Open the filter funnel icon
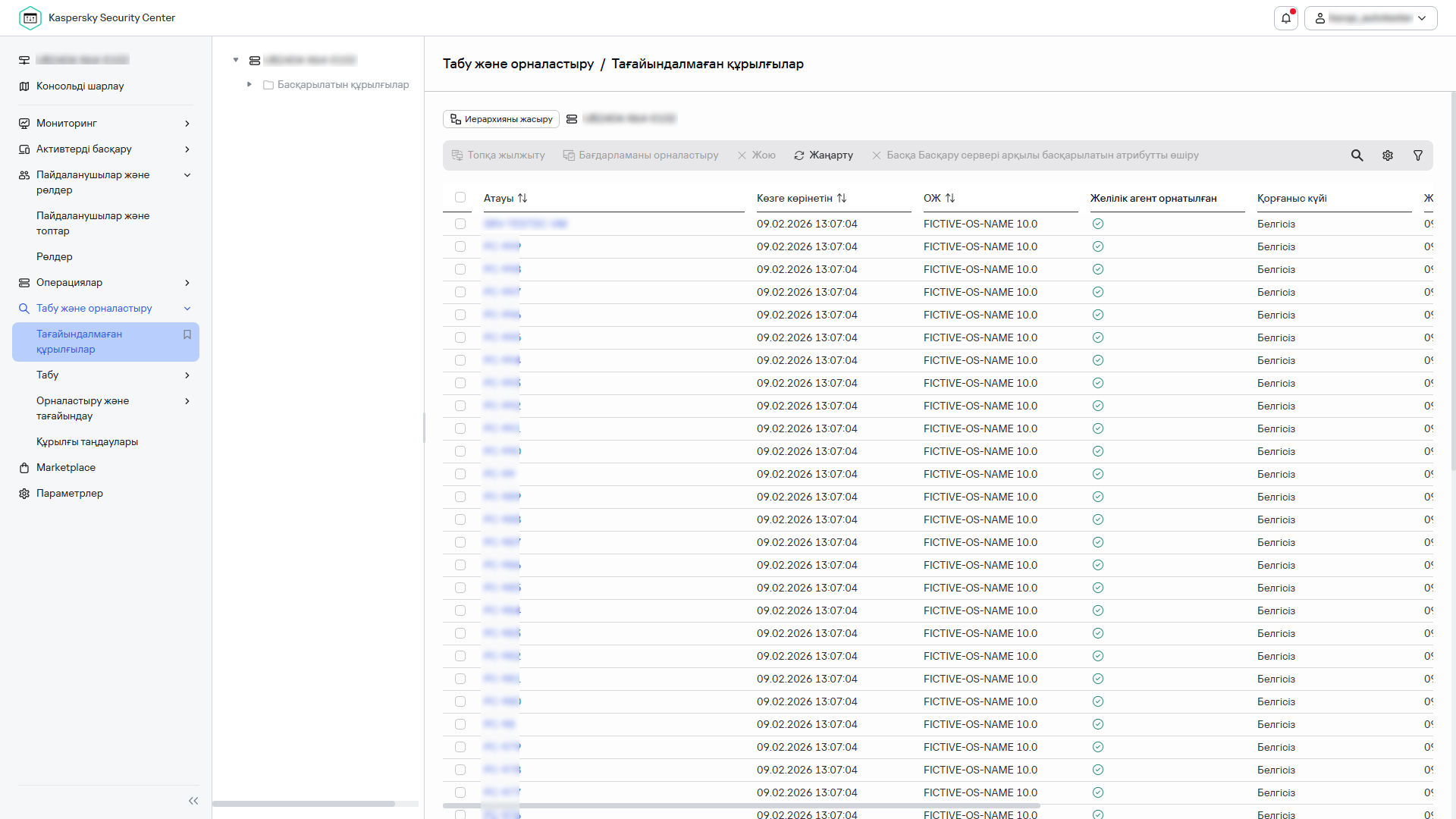This screenshot has width=1456, height=819. coord(1417,155)
